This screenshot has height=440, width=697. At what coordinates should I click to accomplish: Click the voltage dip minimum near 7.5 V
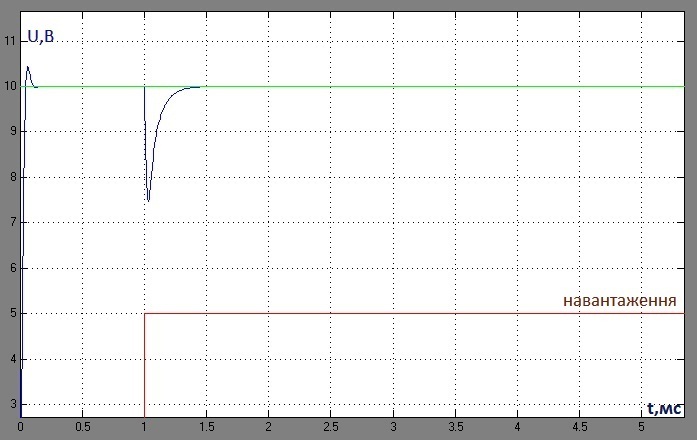coord(148,200)
